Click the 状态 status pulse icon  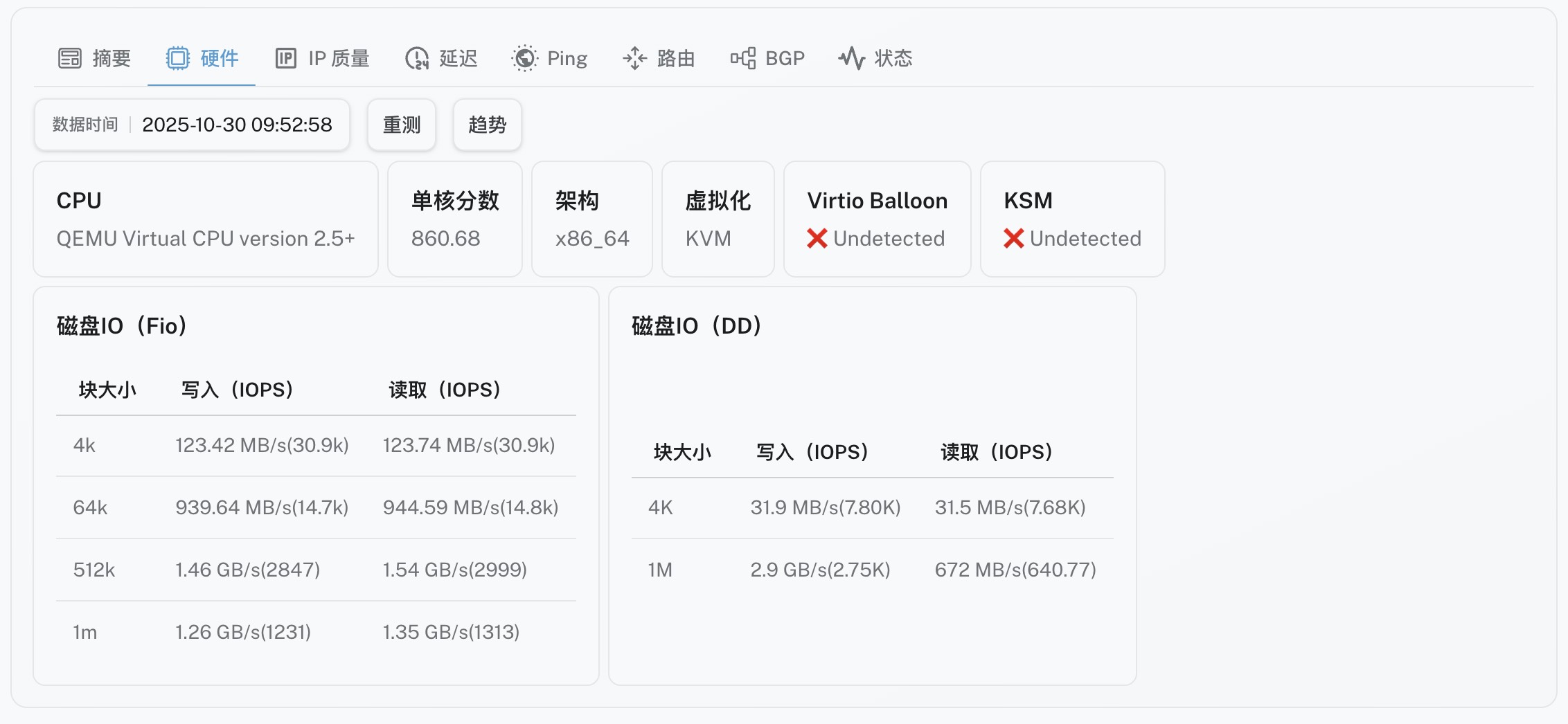pyautogui.click(x=851, y=58)
